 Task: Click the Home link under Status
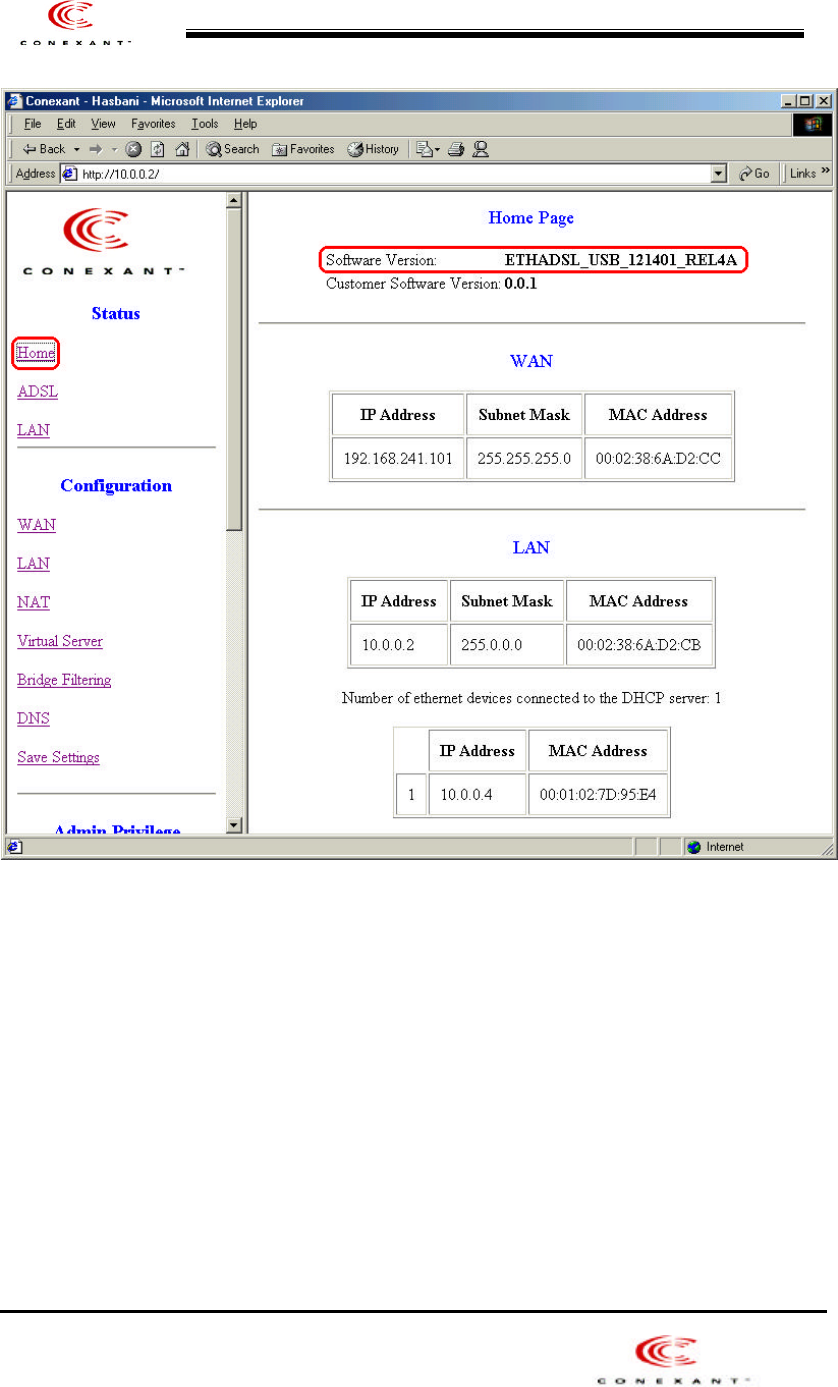point(35,353)
